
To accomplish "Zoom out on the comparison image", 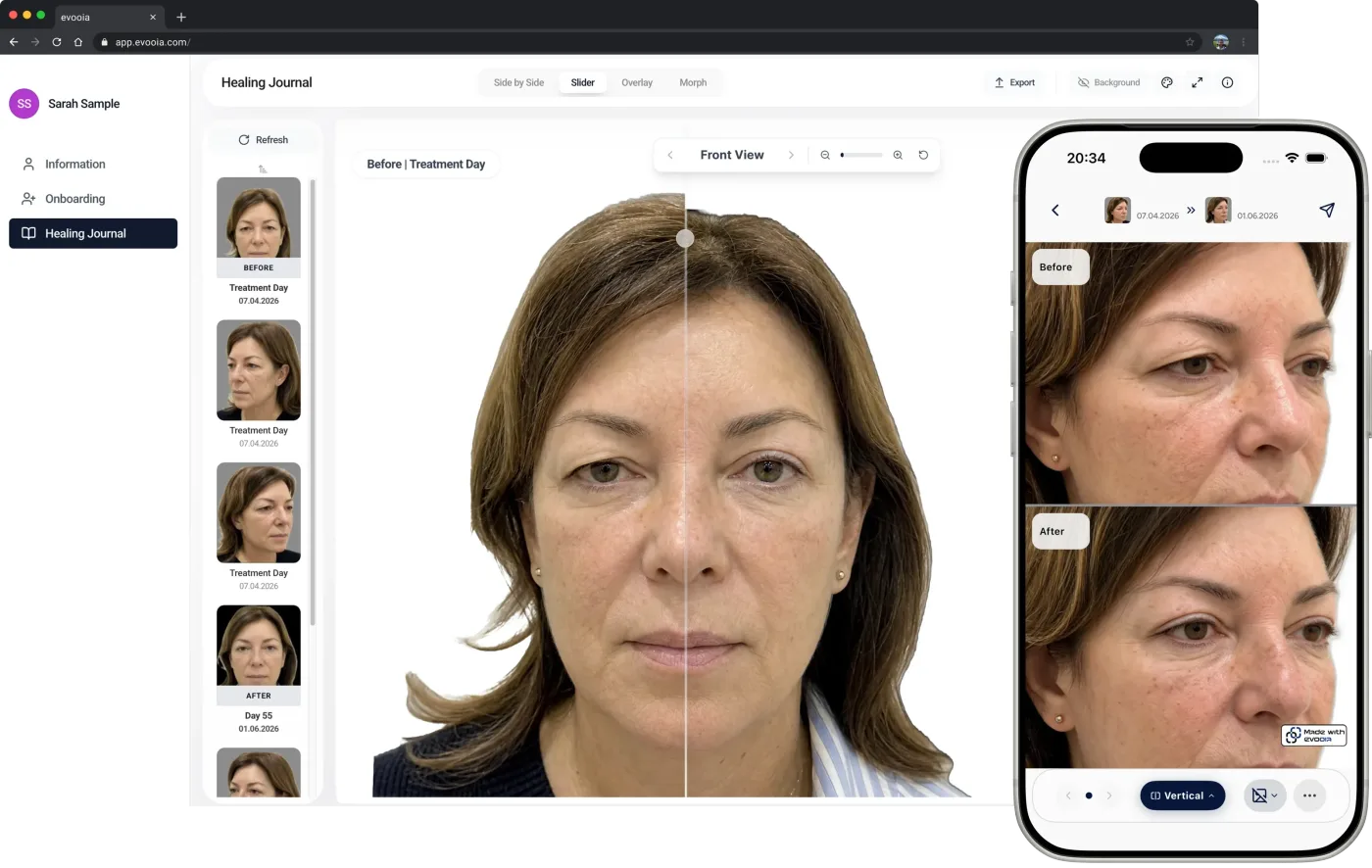I will point(825,155).
